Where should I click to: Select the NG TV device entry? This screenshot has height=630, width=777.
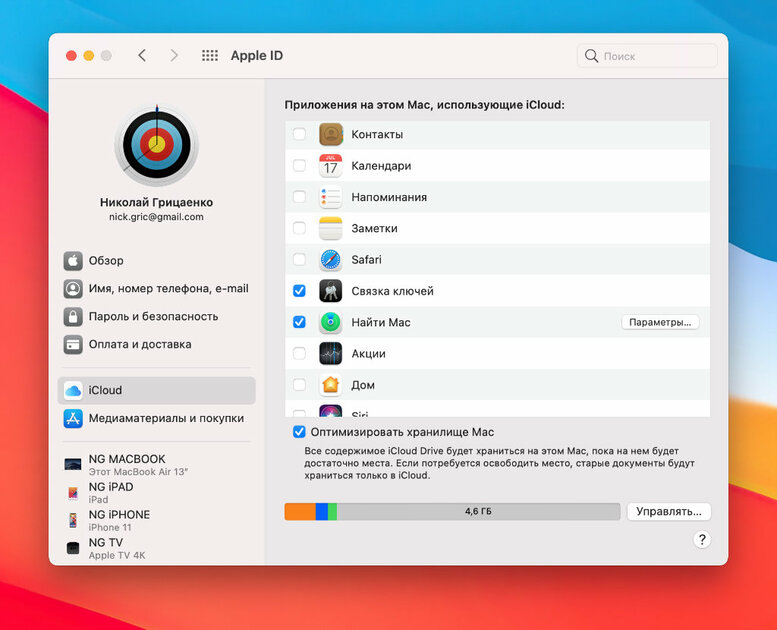point(157,548)
